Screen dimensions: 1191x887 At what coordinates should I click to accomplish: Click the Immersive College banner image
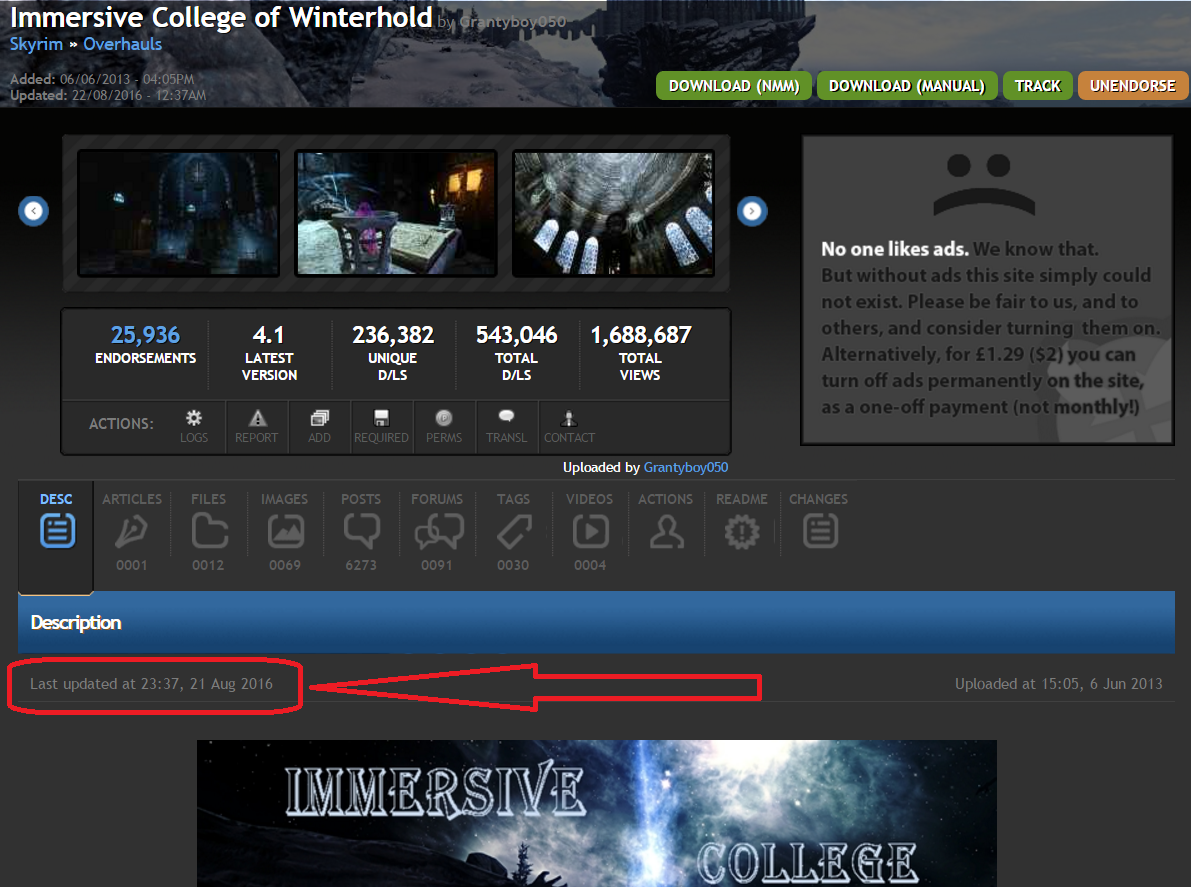click(597, 813)
